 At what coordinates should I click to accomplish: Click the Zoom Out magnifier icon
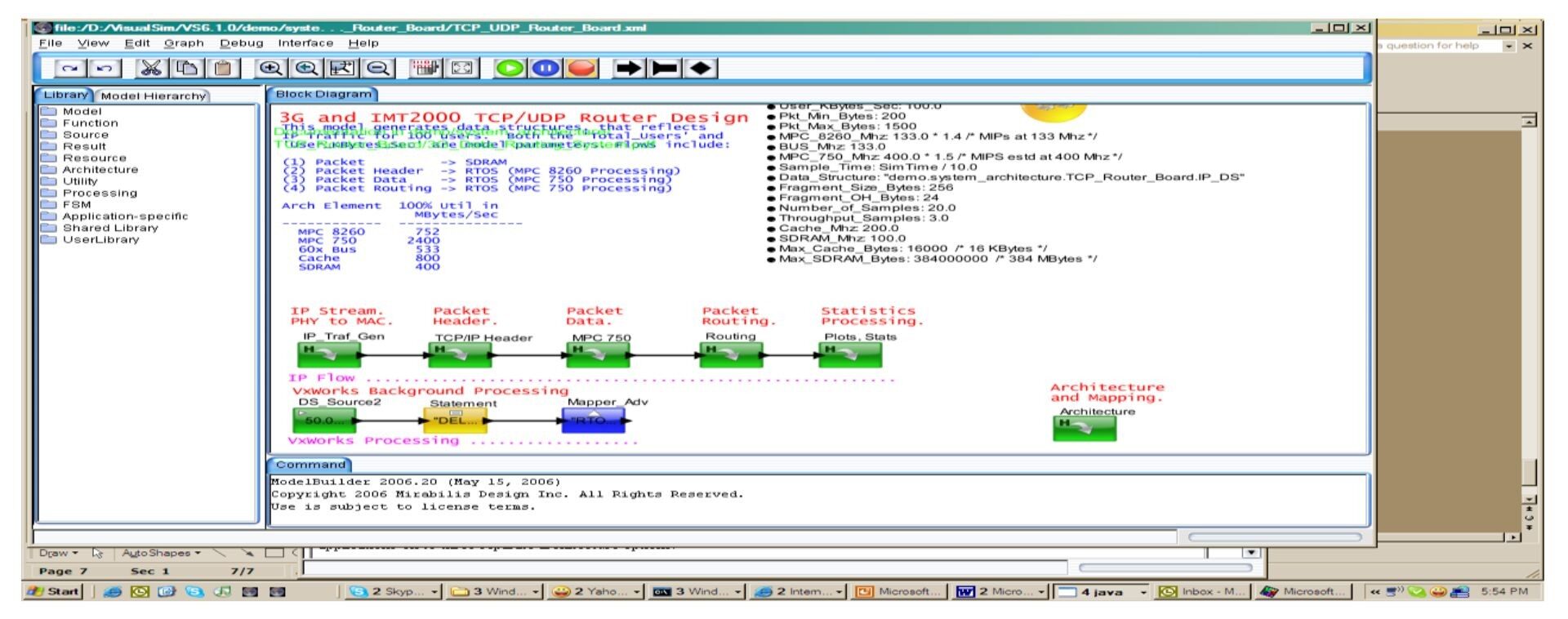(378, 69)
